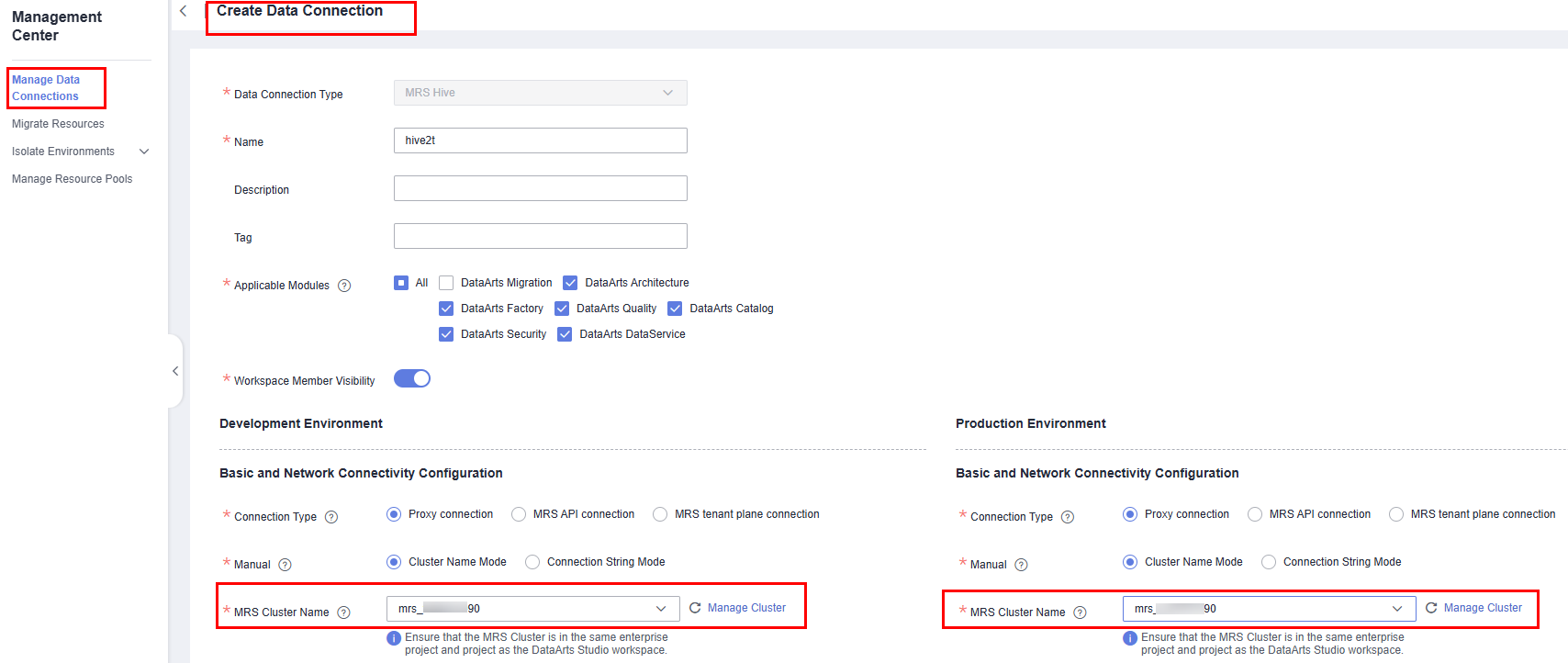
Task: Enable DataArts Migration checkbox
Action: click(446, 283)
